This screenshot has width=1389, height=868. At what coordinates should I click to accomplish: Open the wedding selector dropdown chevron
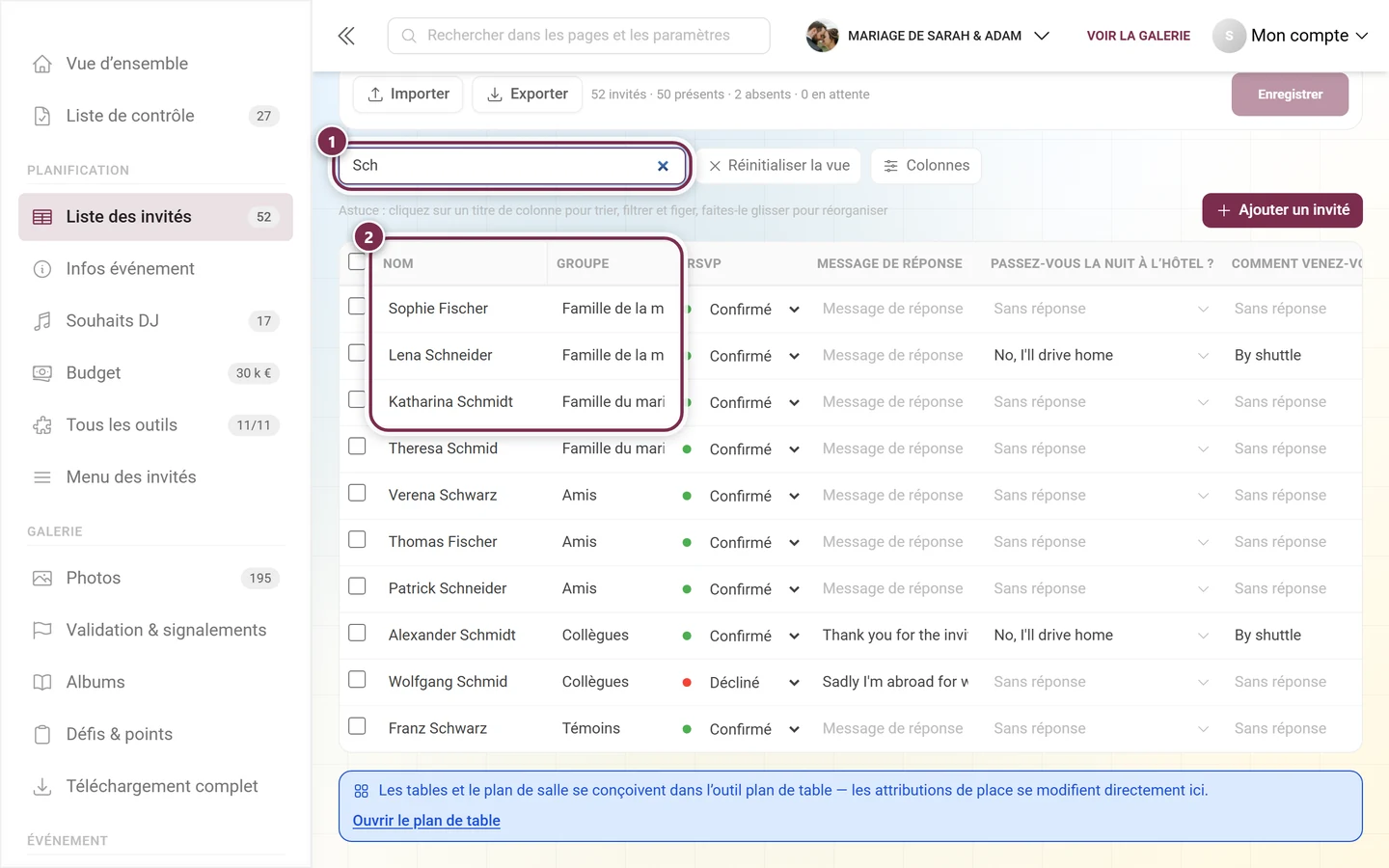click(1042, 36)
